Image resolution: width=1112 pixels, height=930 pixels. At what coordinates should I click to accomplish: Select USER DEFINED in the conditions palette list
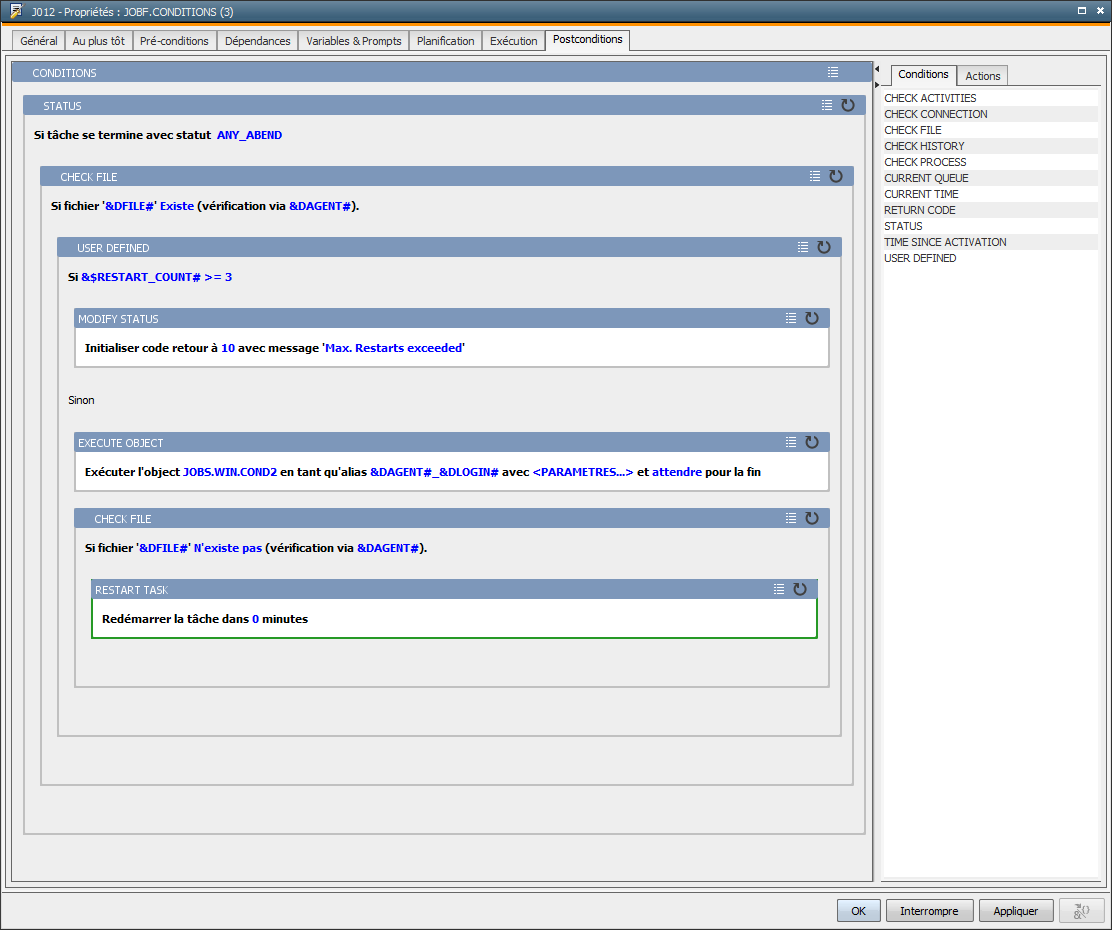pyautogui.click(x=990, y=258)
